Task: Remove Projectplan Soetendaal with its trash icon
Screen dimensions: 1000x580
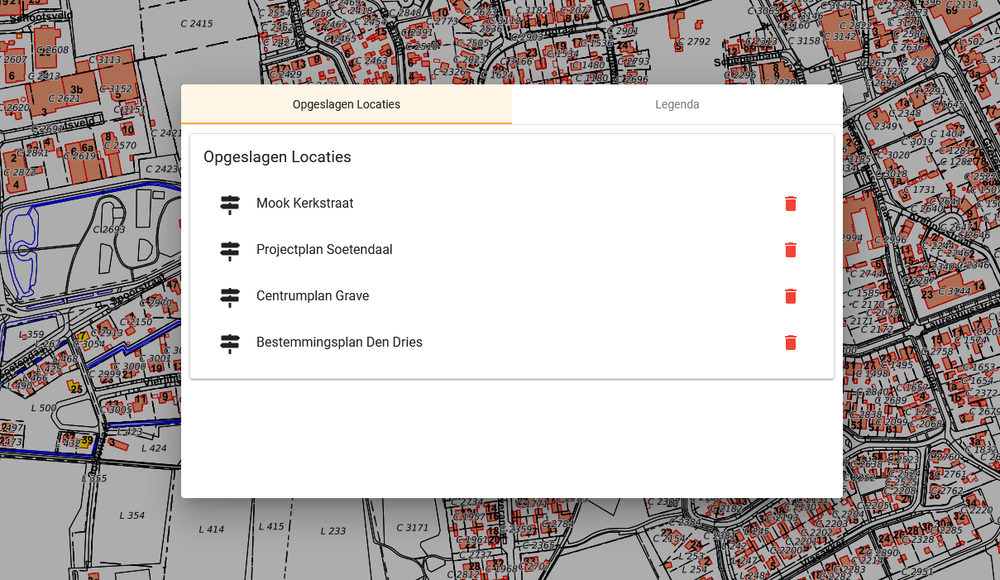Action: (790, 250)
